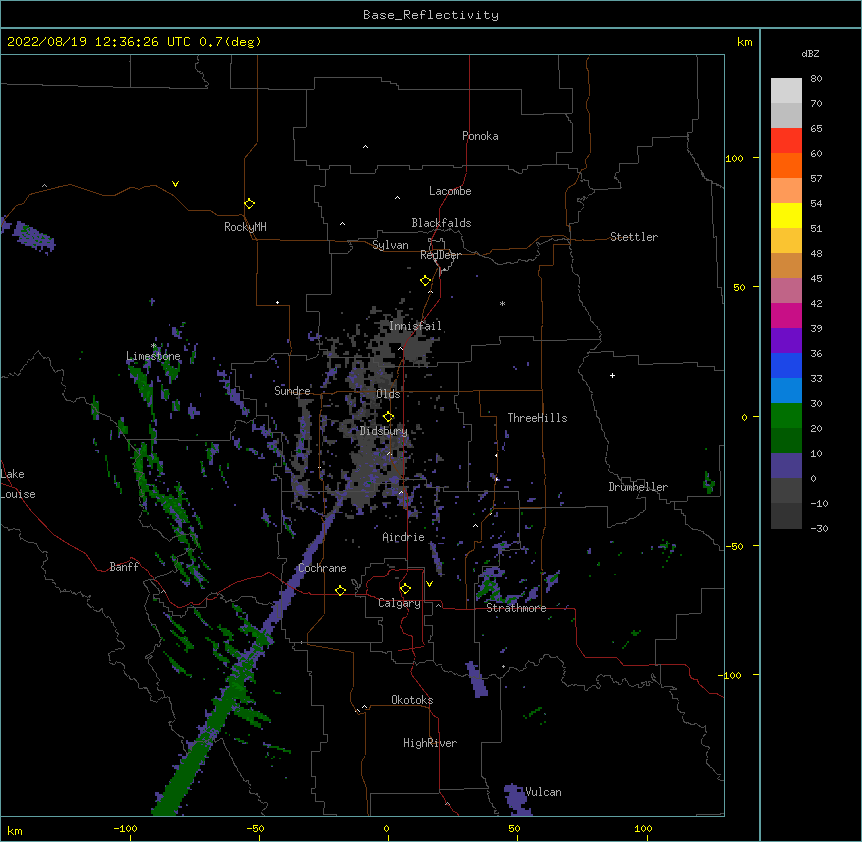Click the Vulcan city label

pyautogui.click(x=543, y=792)
